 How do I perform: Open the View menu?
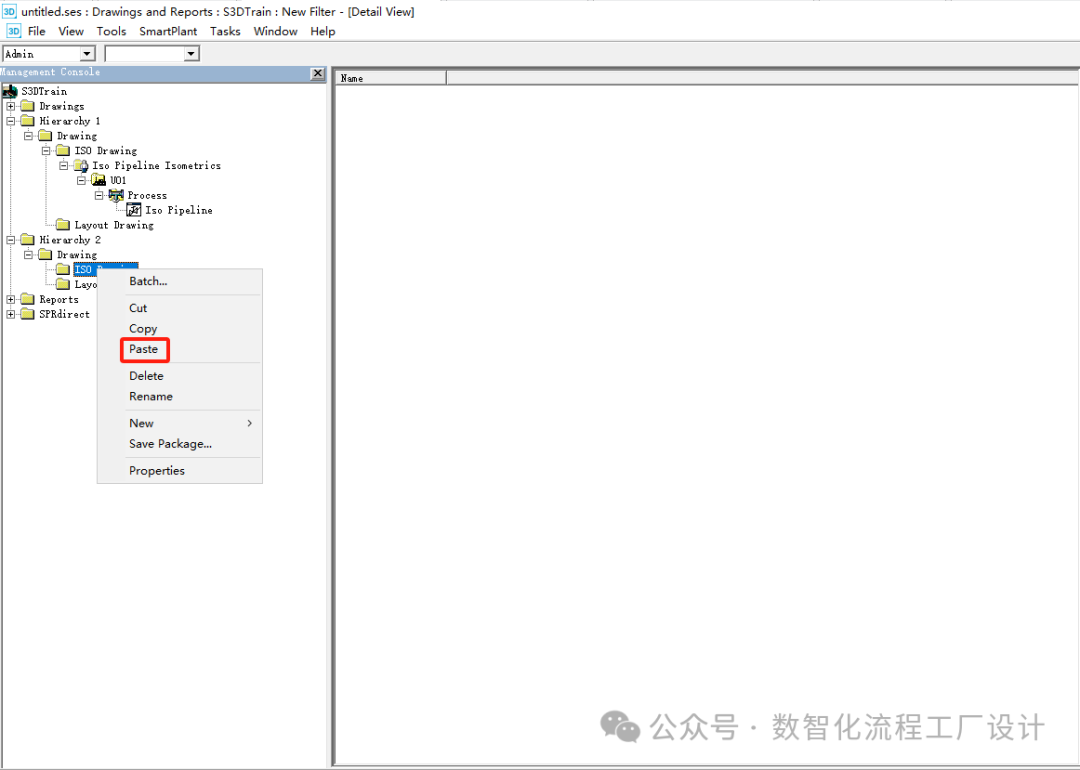[x=71, y=31]
